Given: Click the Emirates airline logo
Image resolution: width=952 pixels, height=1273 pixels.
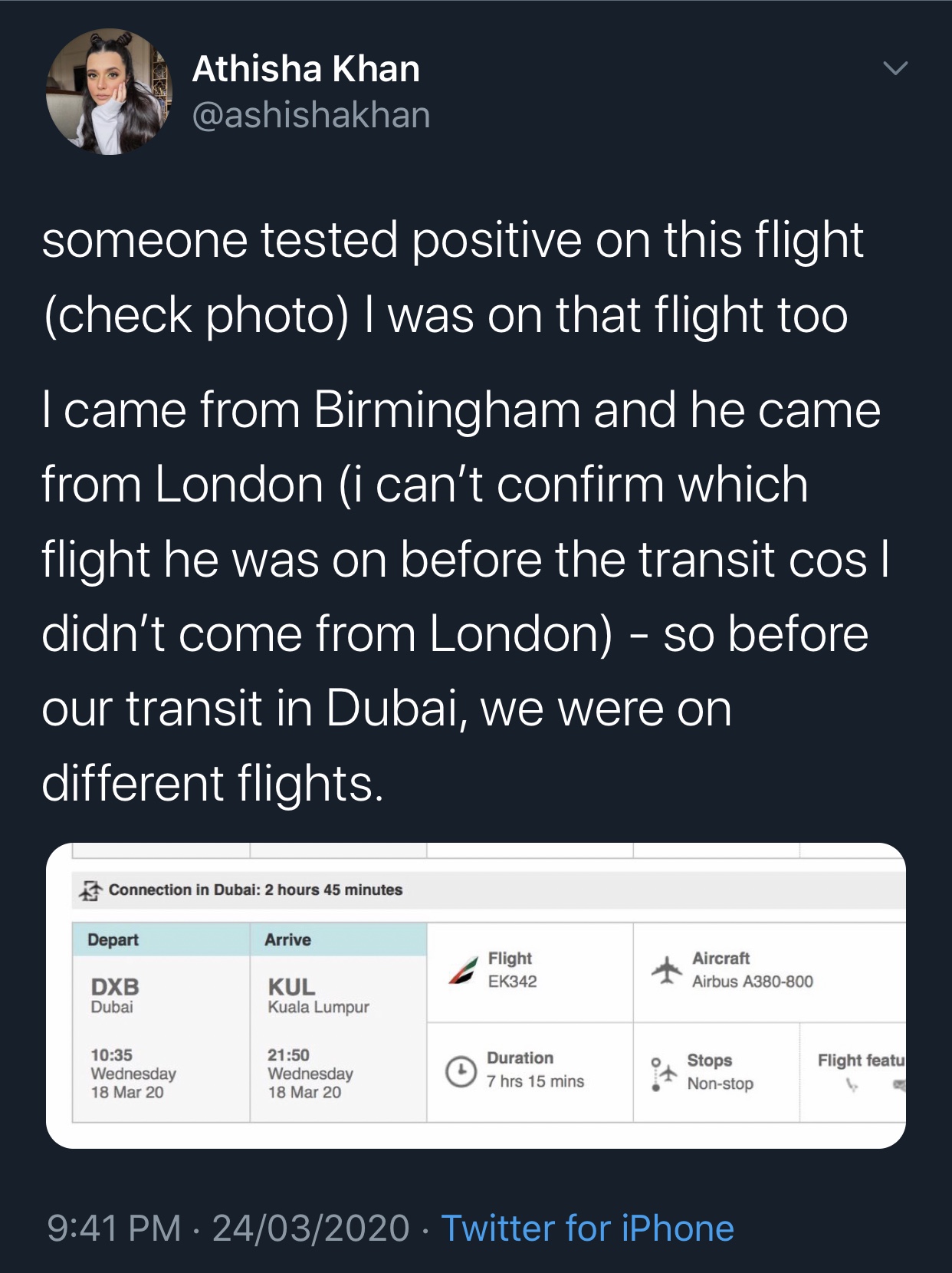Looking at the screenshot, I should pos(462,970).
